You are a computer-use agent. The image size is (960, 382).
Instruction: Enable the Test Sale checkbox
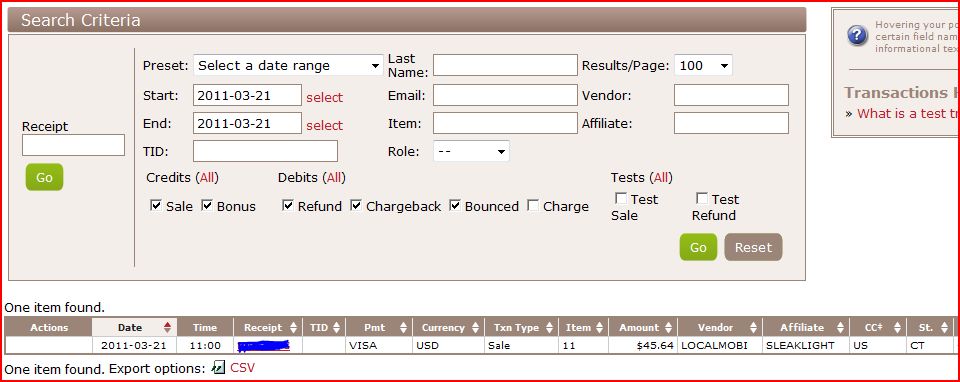pos(621,198)
